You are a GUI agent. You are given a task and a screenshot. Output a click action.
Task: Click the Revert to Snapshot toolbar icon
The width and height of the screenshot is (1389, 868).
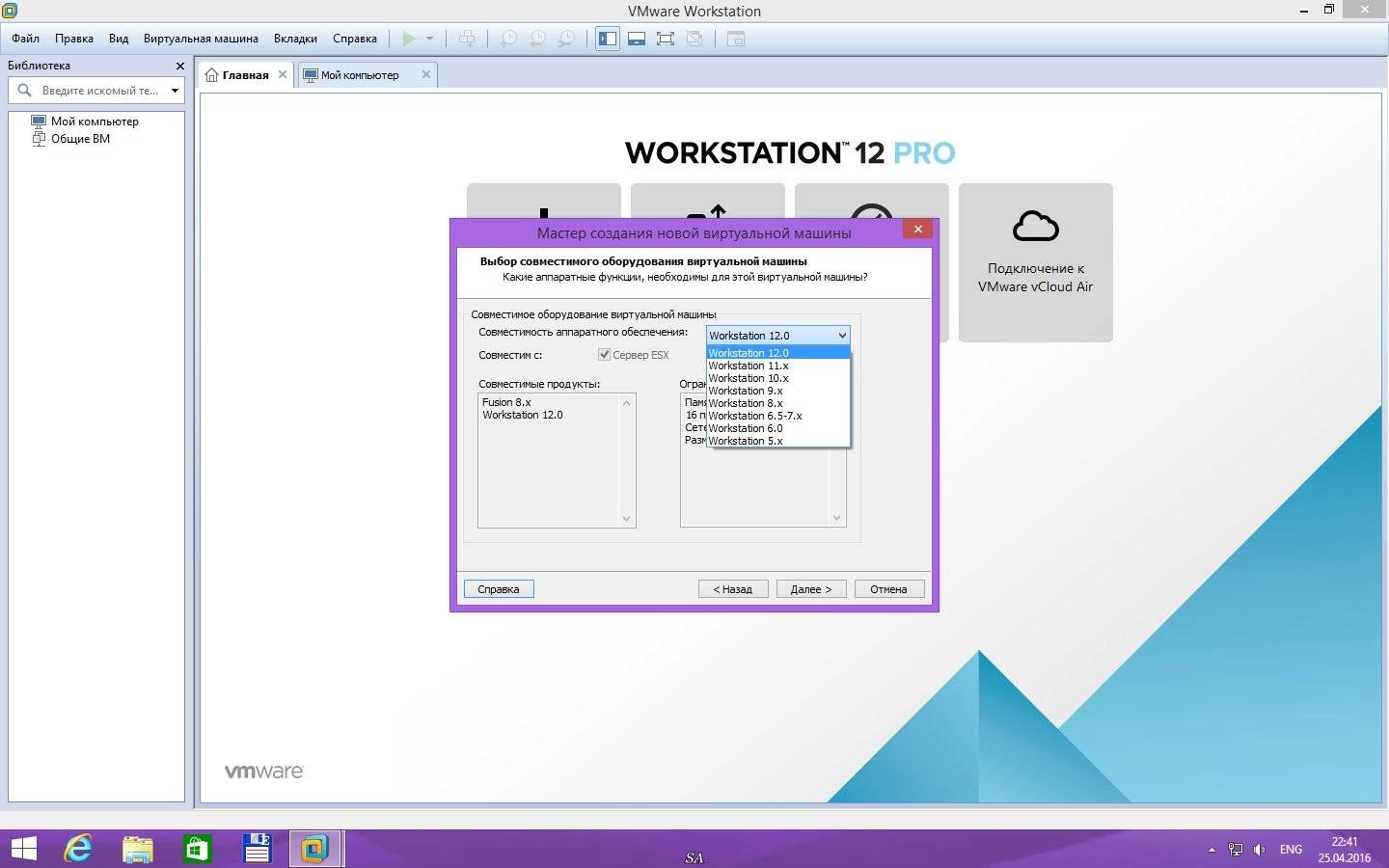tap(537, 39)
